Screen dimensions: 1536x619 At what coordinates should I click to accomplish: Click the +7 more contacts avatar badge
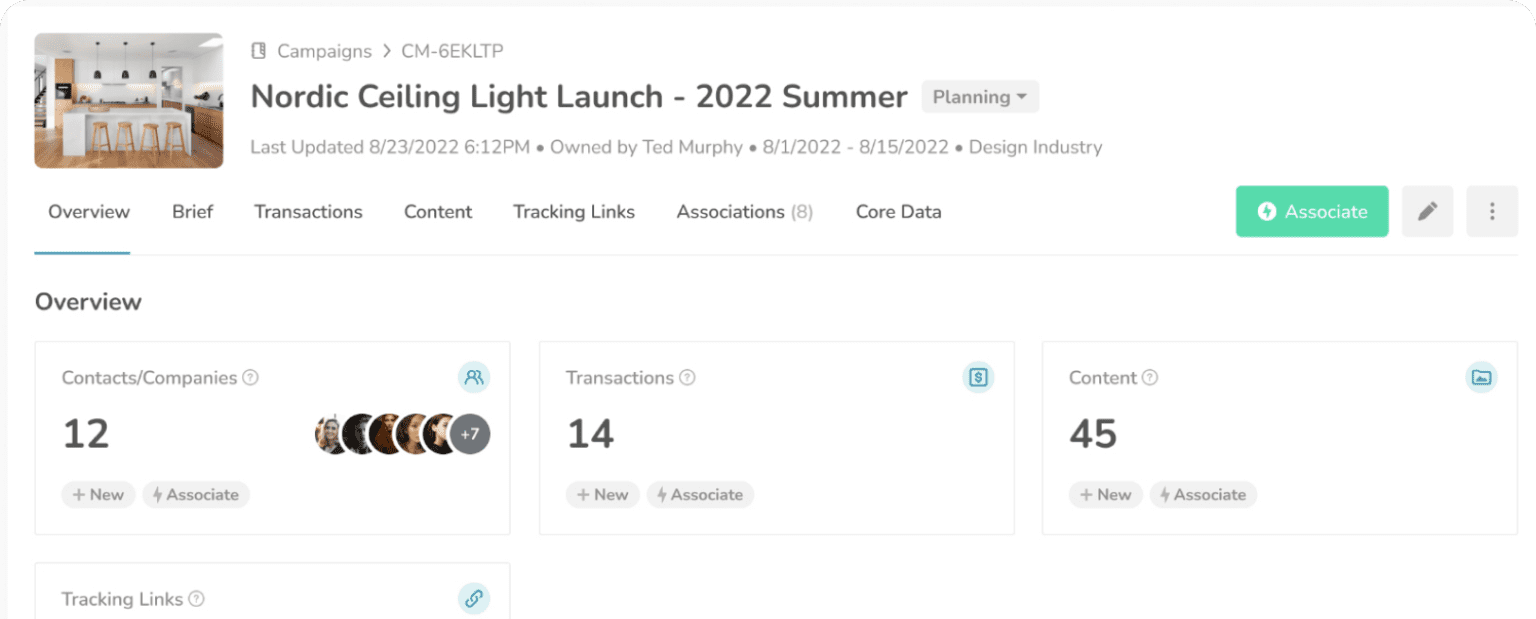tap(470, 434)
